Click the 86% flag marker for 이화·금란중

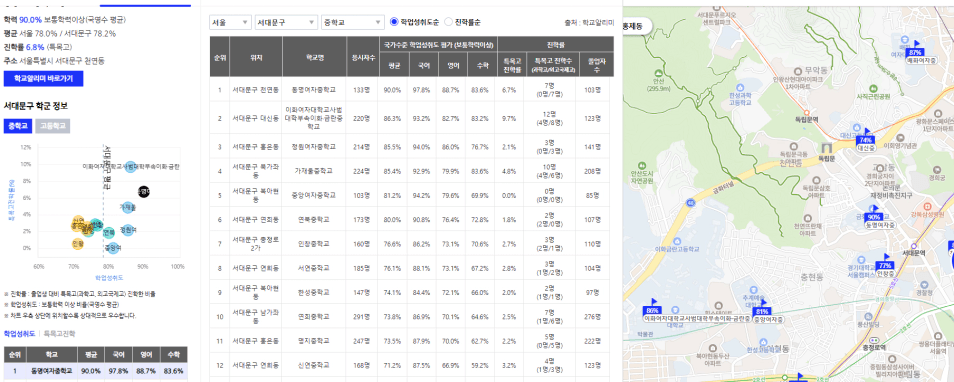pyautogui.click(x=653, y=310)
